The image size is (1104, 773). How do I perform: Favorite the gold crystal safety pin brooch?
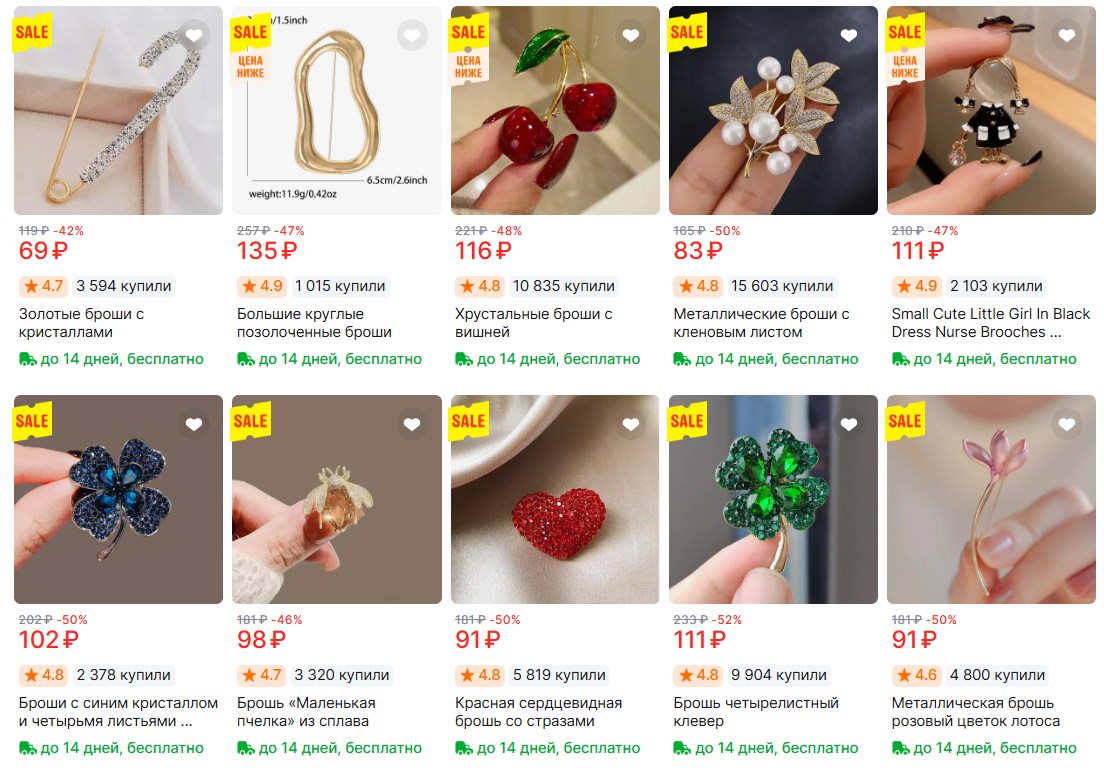(194, 36)
